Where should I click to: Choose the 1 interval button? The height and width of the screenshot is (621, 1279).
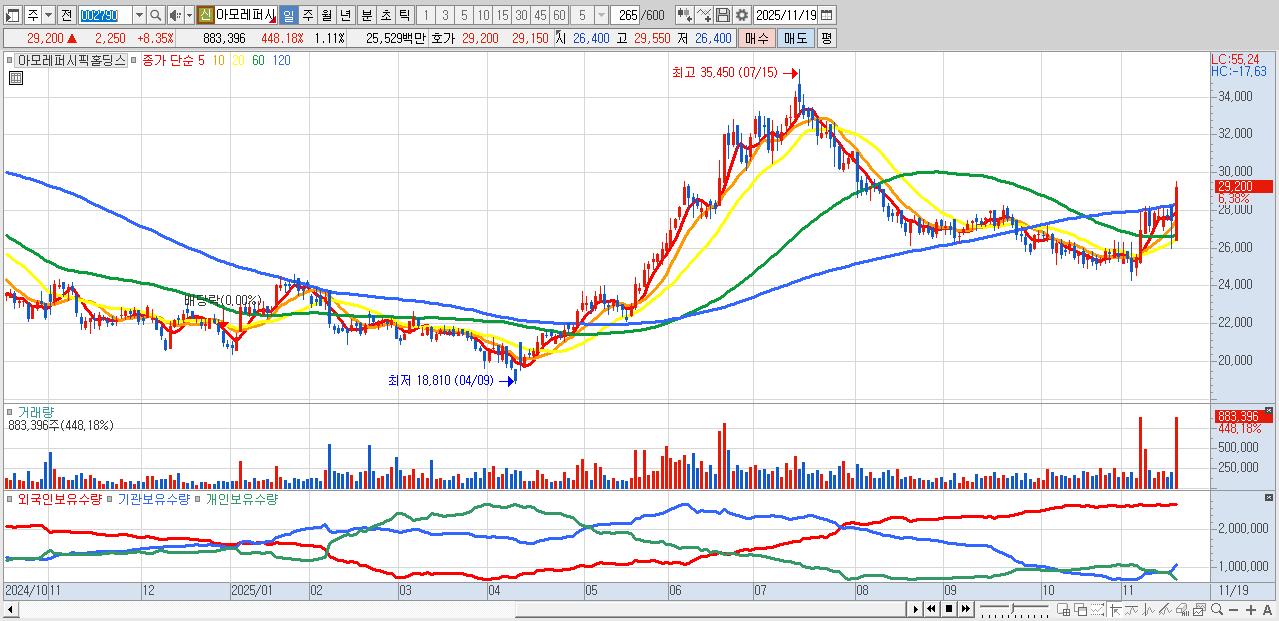426,15
